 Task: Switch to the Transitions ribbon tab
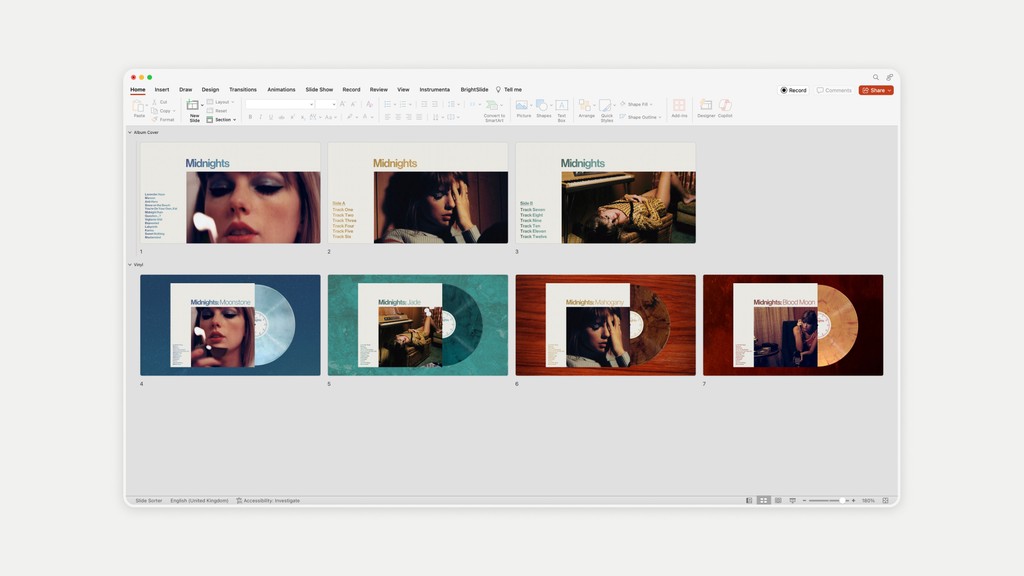(x=243, y=89)
